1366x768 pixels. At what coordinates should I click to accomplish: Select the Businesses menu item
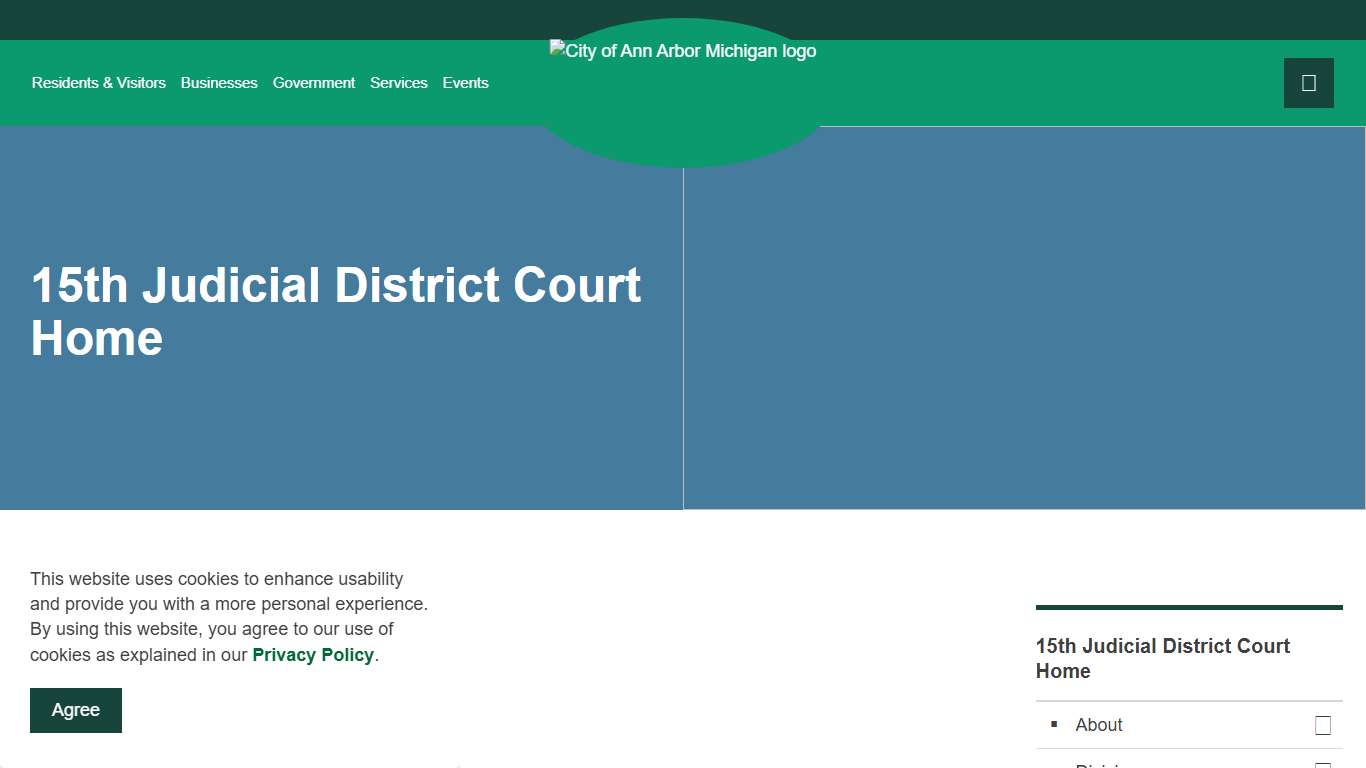[x=219, y=82]
